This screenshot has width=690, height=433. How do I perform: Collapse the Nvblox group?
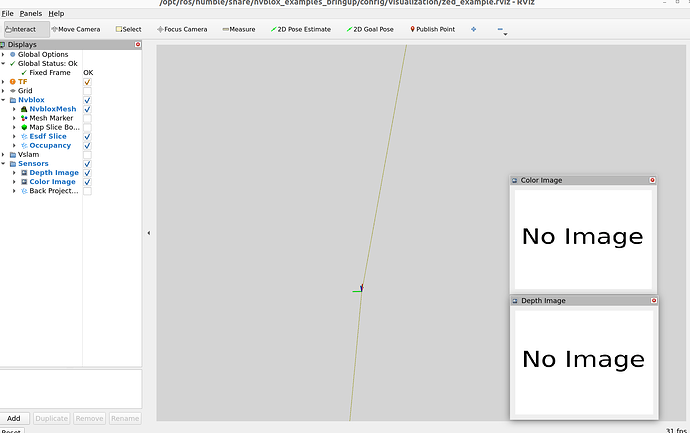click(3, 100)
